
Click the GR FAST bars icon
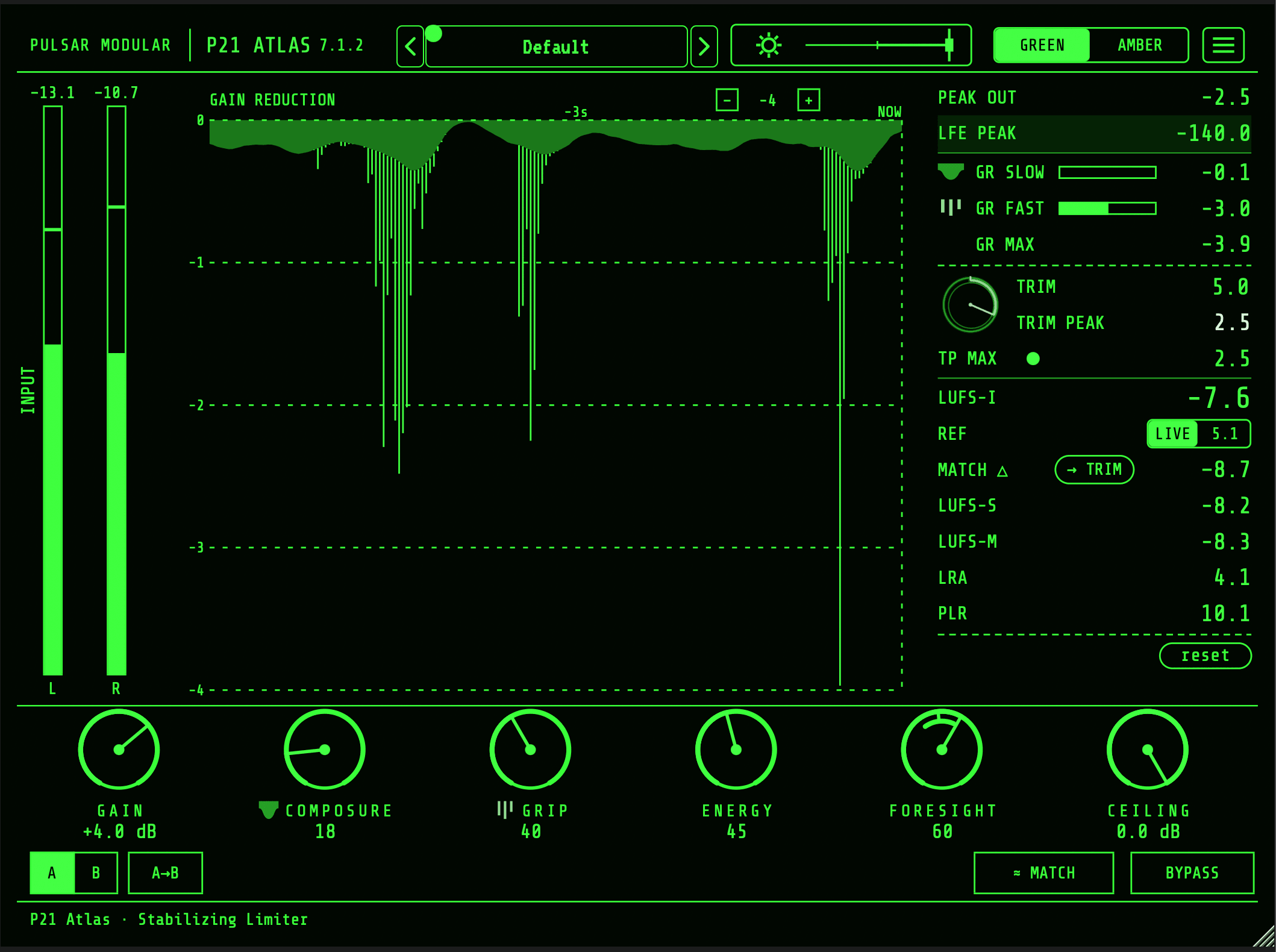951,207
